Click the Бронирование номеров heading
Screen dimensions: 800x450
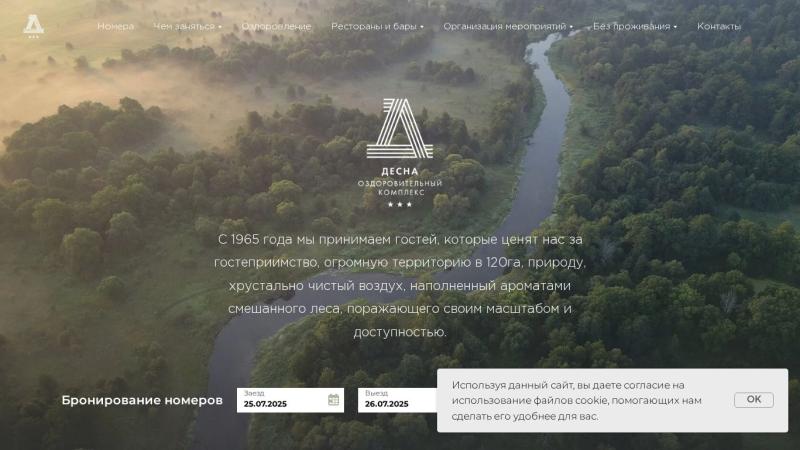[142, 400]
